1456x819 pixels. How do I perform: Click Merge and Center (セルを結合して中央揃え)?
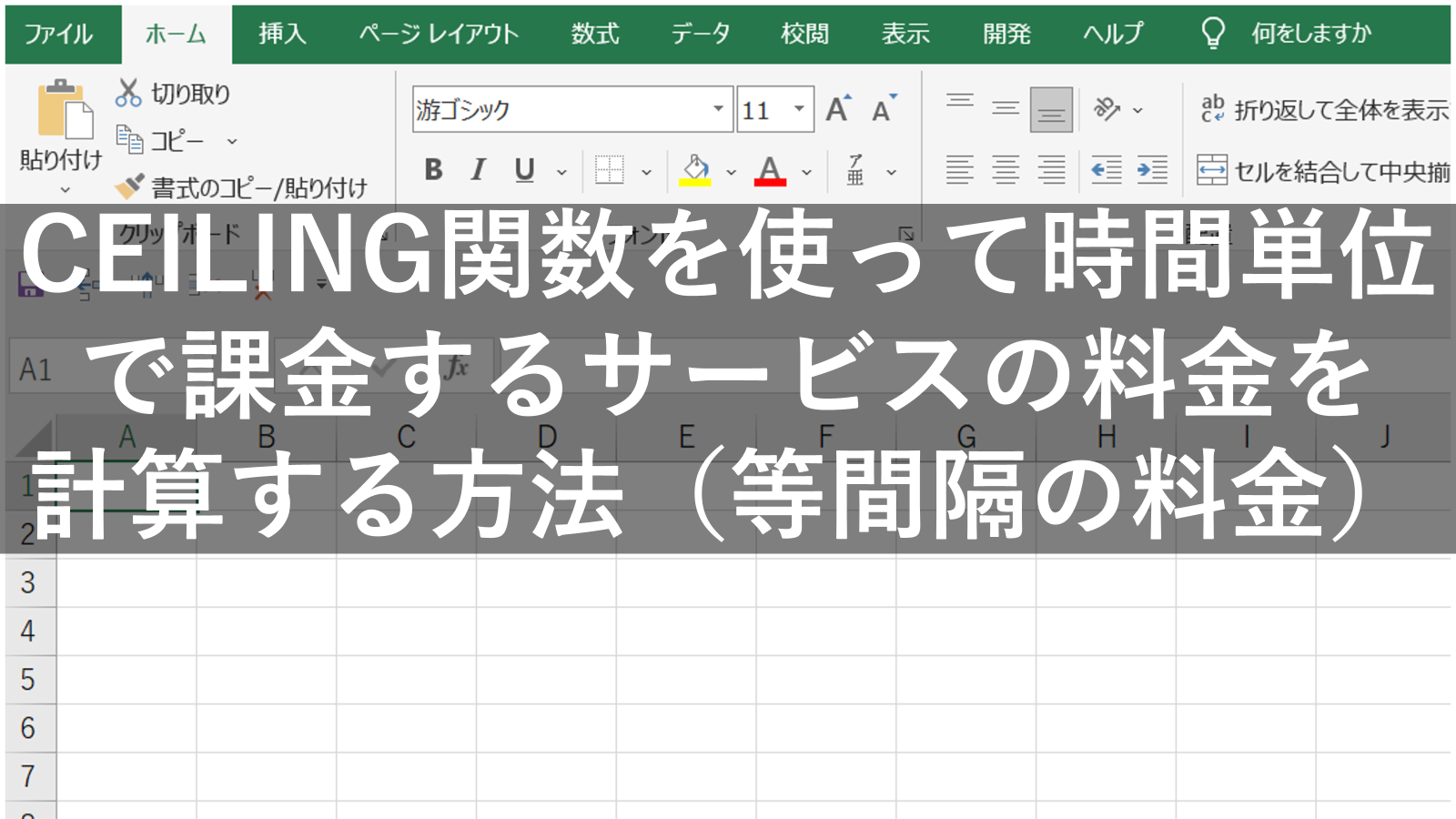coord(1323,170)
